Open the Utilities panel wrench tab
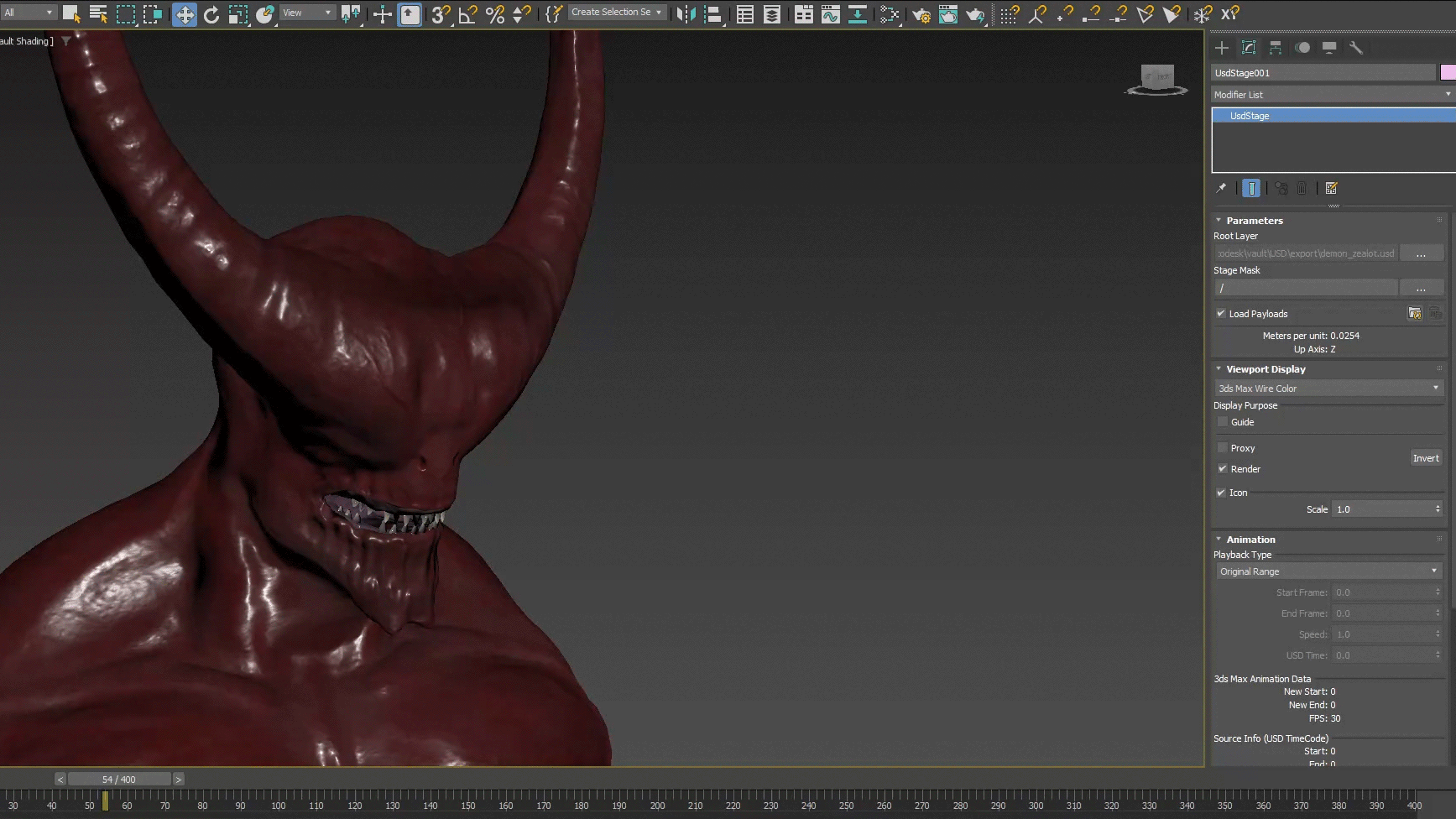The image size is (1456, 819). click(1356, 48)
